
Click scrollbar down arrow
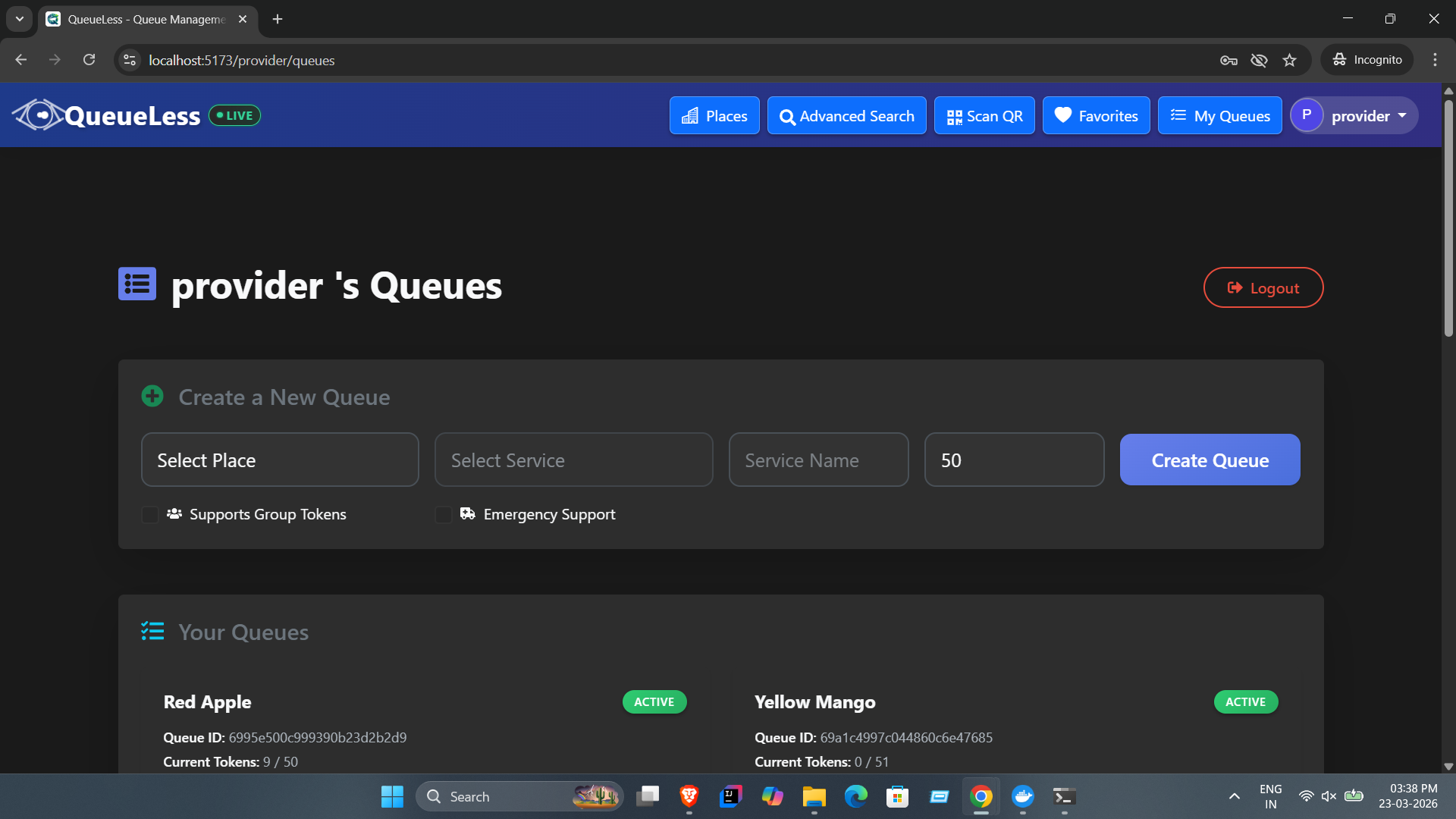pos(1448,767)
